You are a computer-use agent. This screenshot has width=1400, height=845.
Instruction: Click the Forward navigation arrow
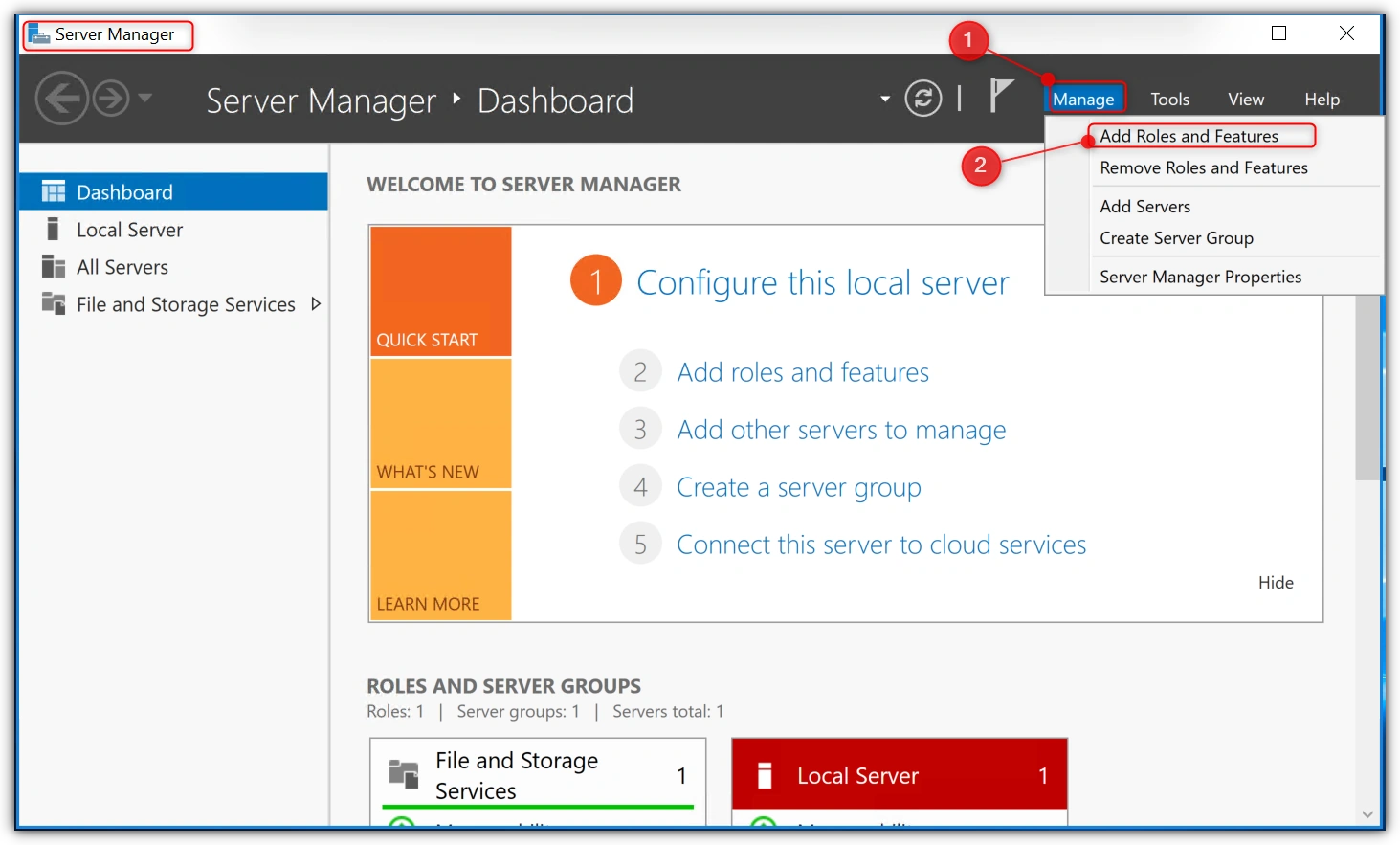click(111, 99)
